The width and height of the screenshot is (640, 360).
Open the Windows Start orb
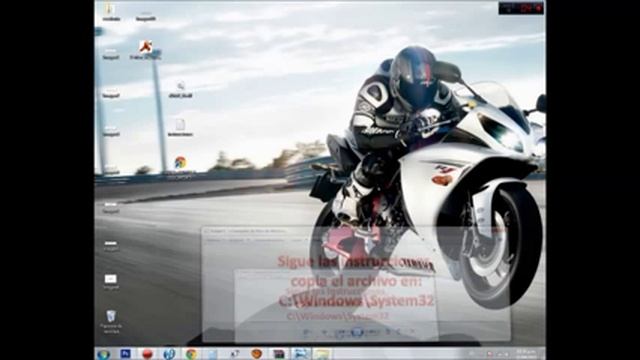click(x=104, y=354)
